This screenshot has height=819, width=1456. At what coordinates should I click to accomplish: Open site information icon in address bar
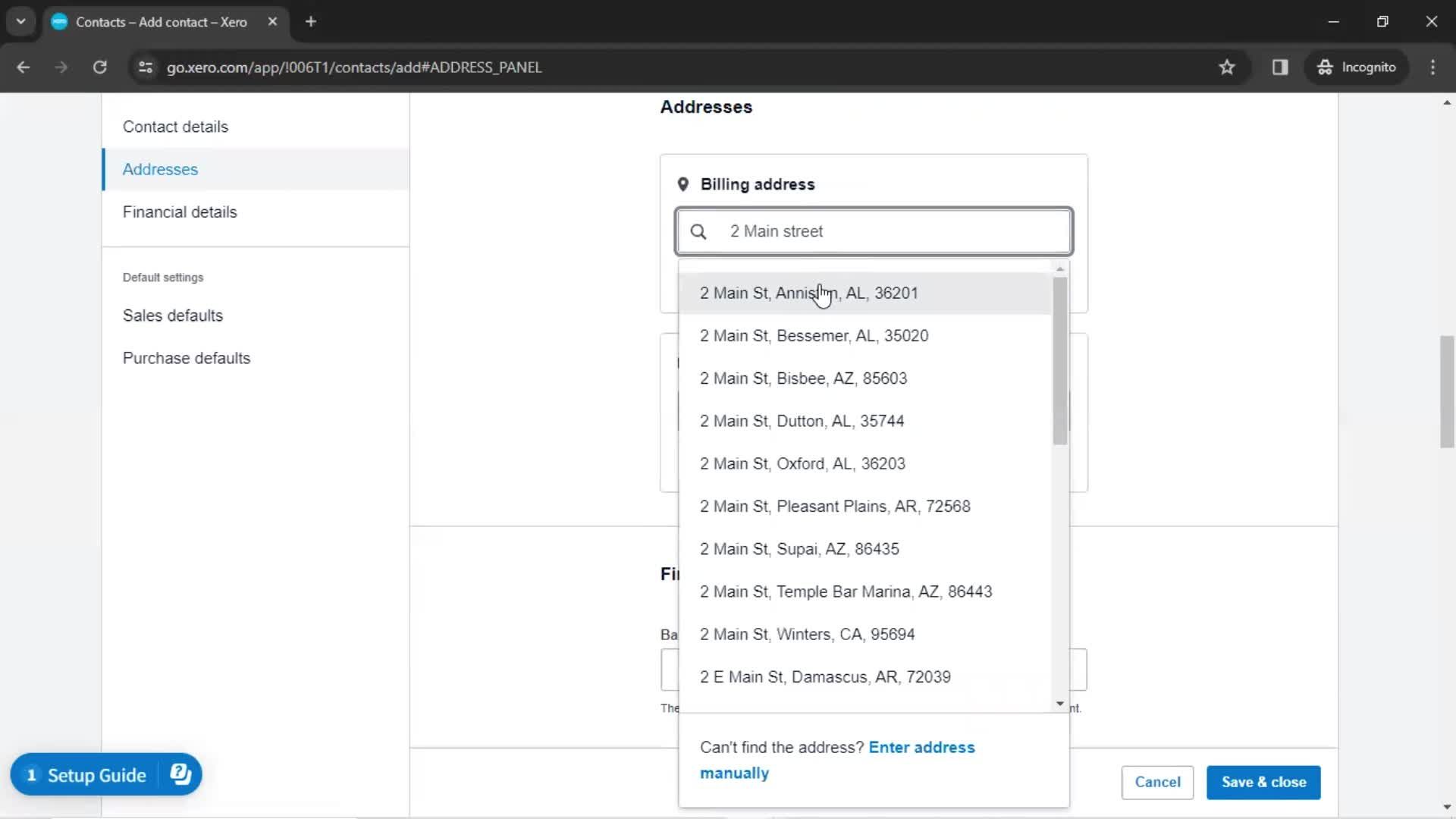(146, 67)
